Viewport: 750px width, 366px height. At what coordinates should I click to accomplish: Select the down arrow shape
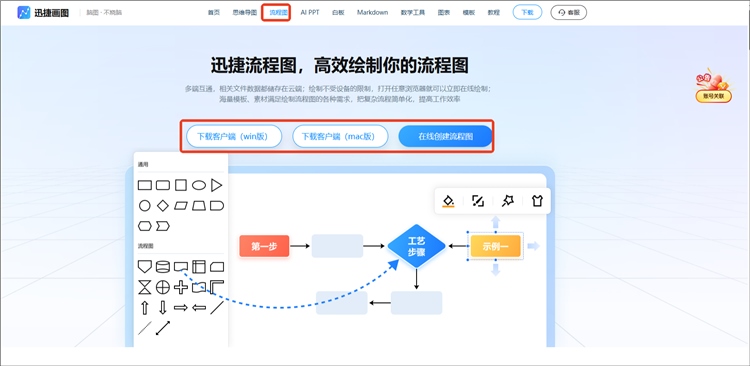click(x=163, y=308)
